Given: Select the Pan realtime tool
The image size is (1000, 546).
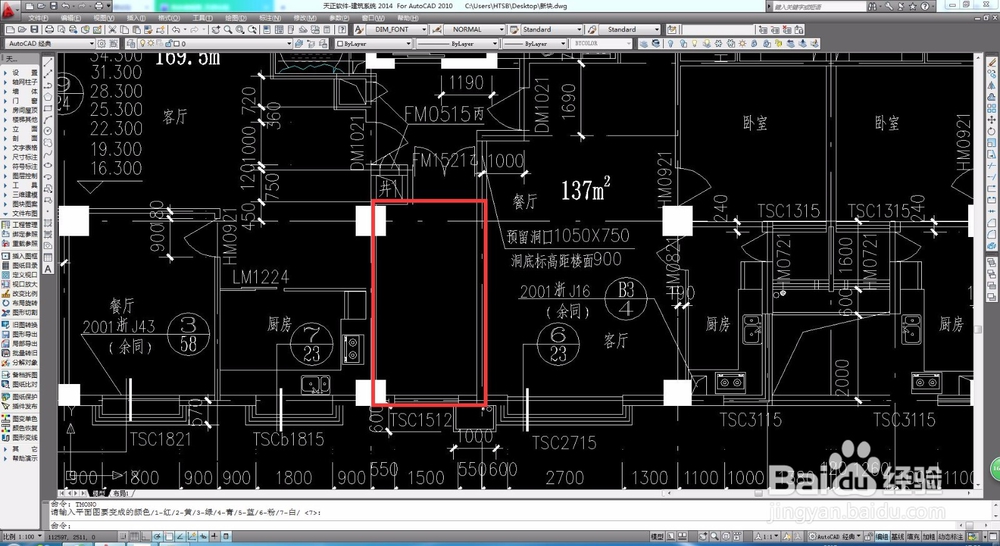Looking at the screenshot, I should tap(216, 29).
